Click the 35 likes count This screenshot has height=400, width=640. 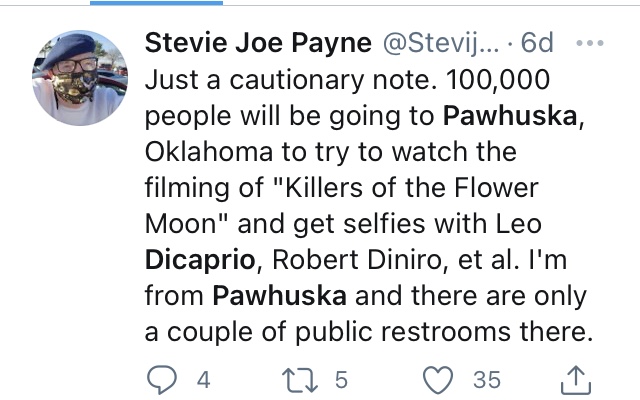click(x=487, y=380)
